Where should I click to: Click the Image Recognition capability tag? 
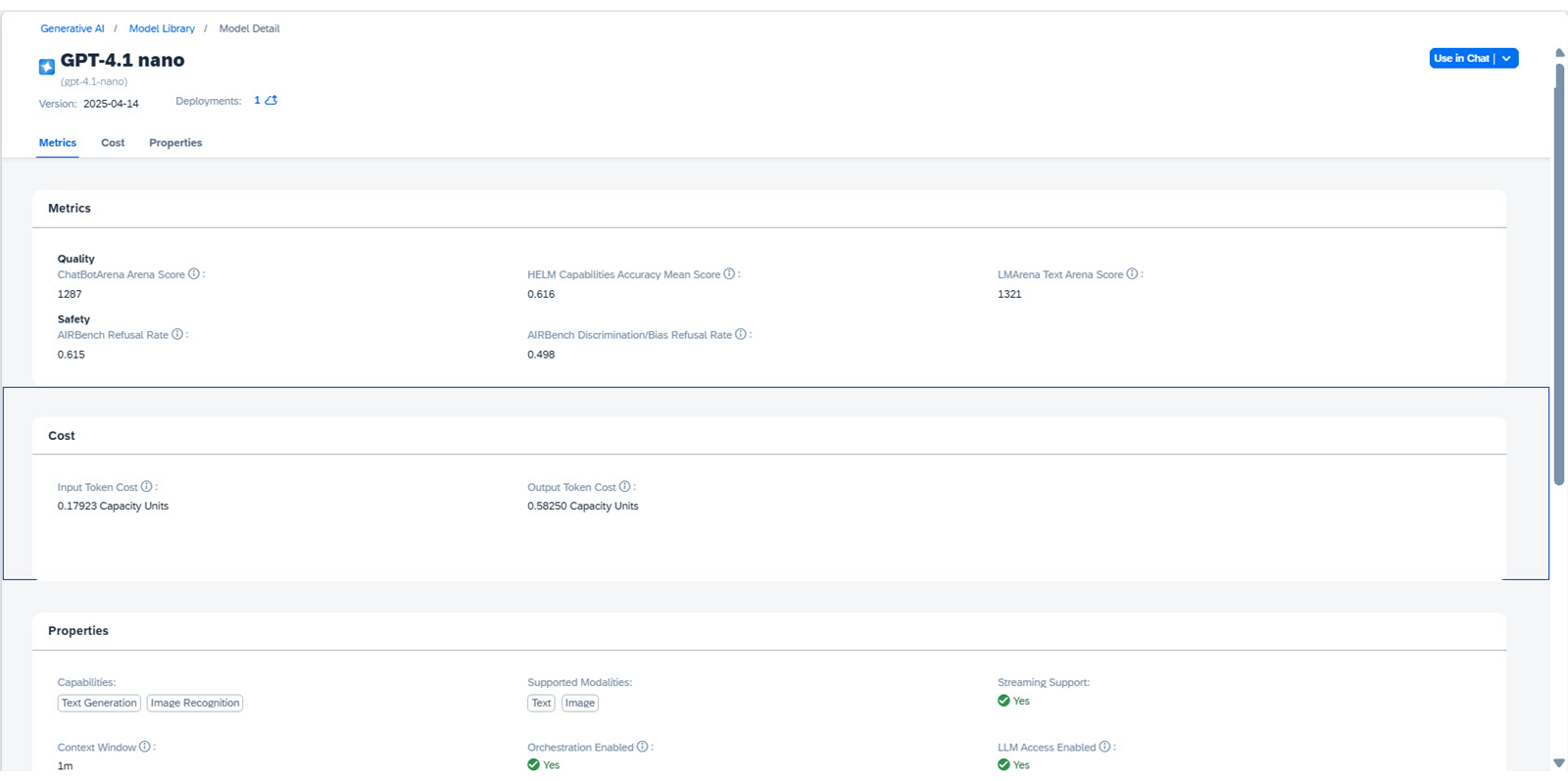(x=195, y=703)
